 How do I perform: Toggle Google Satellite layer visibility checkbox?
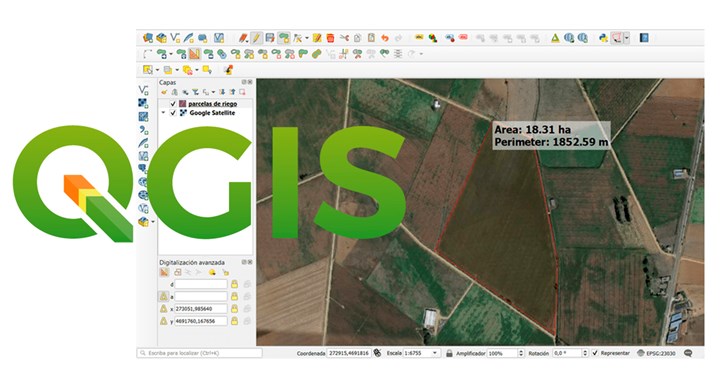[x=173, y=113]
